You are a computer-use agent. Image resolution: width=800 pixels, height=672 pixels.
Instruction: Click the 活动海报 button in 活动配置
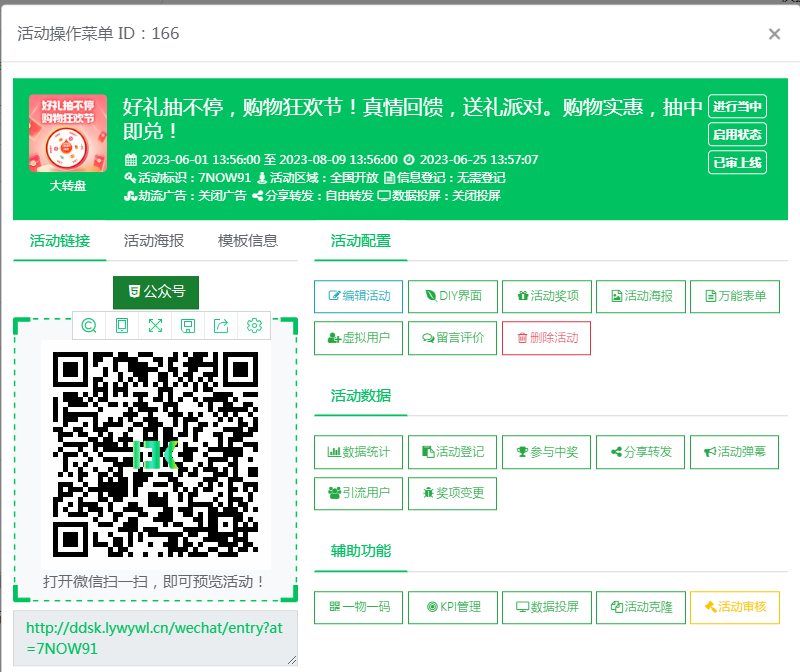click(641, 296)
